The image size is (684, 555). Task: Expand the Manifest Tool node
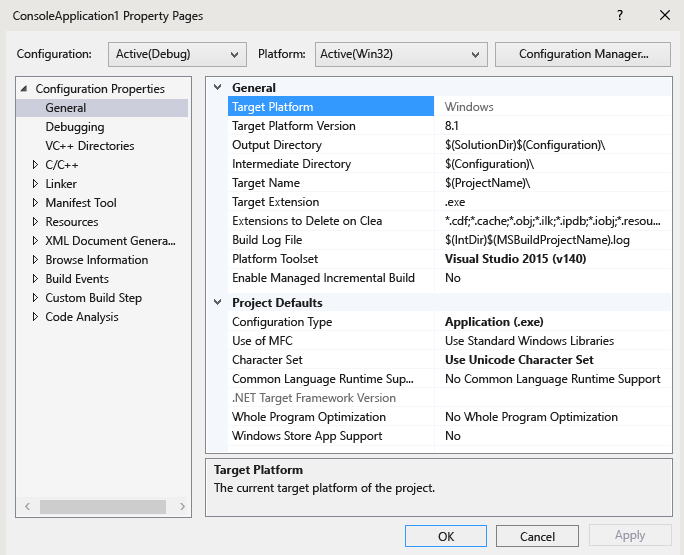35,203
